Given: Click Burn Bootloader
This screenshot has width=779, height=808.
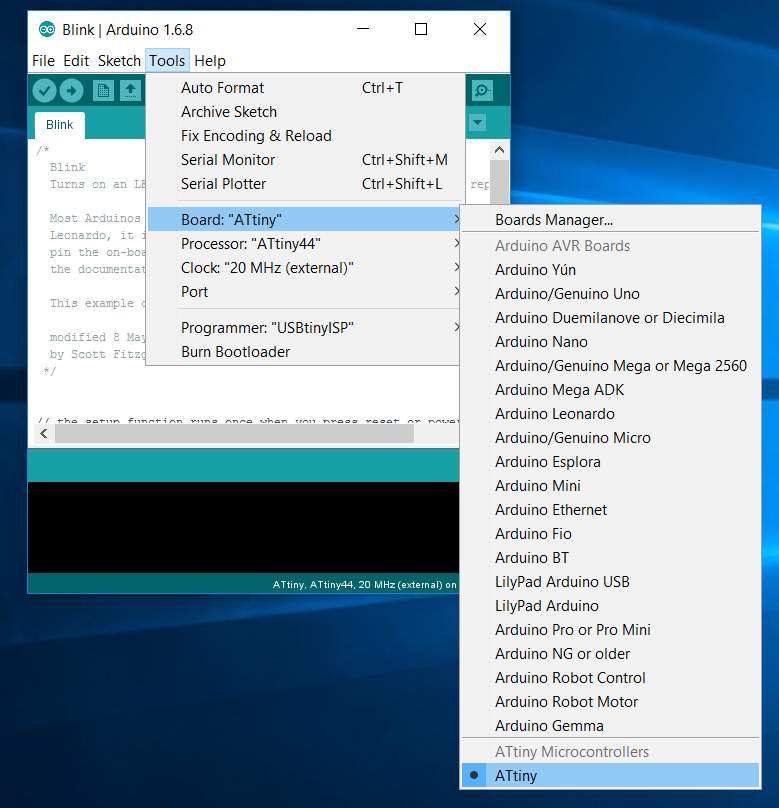Looking at the screenshot, I should tap(304, 352).
